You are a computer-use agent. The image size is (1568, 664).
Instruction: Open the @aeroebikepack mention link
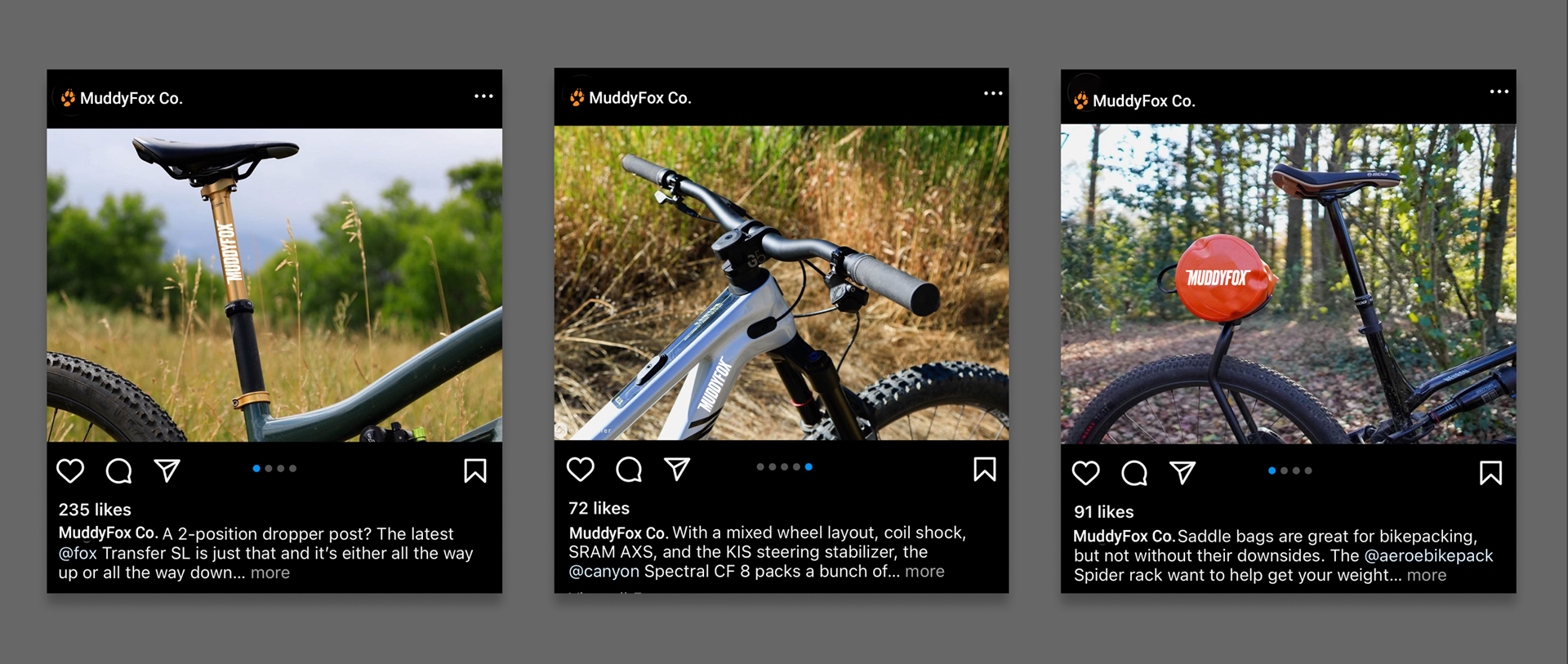[1428, 556]
